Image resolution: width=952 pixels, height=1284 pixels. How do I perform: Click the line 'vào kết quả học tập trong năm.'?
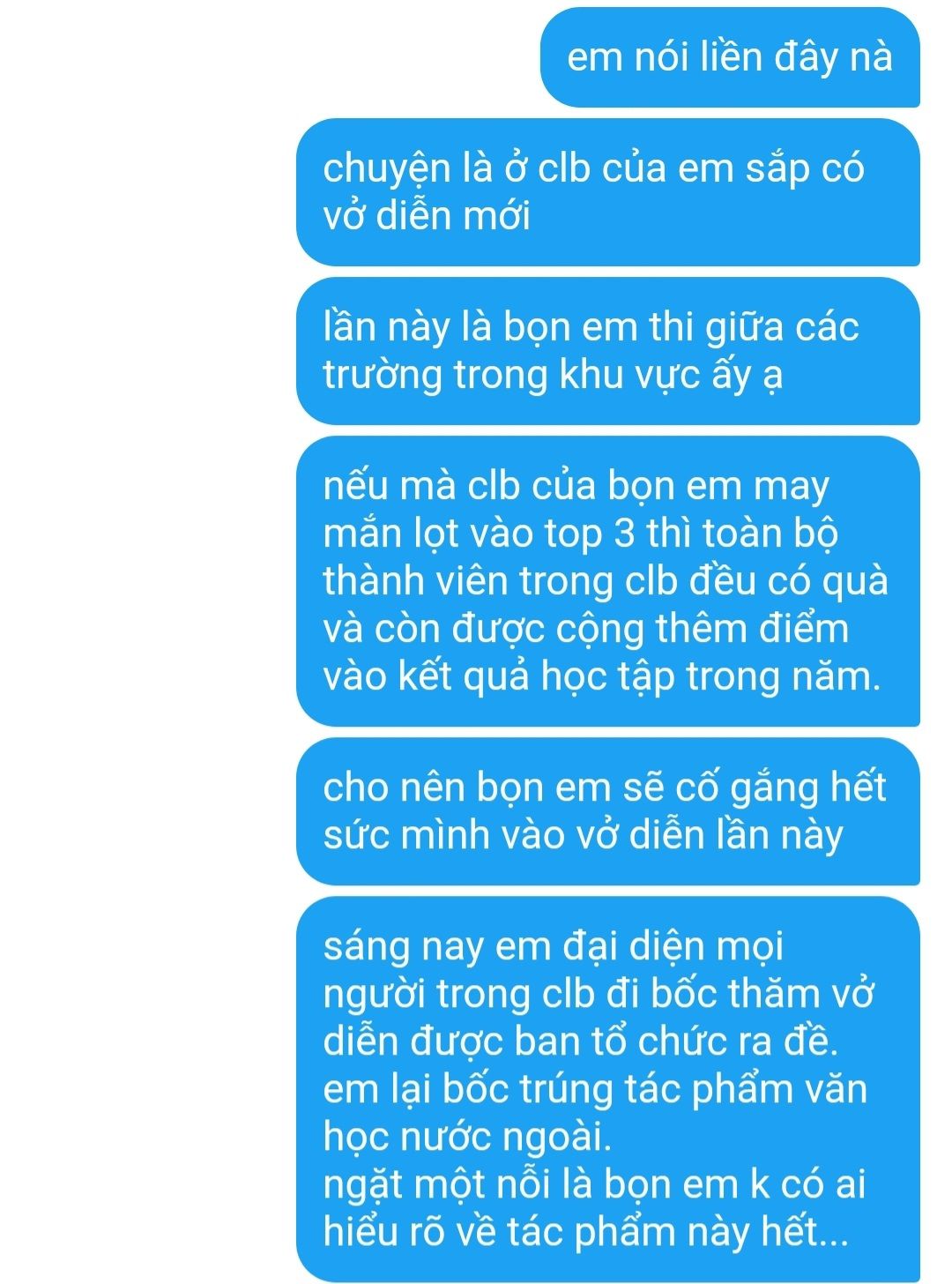pyautogui.click(x=602, y=677)
